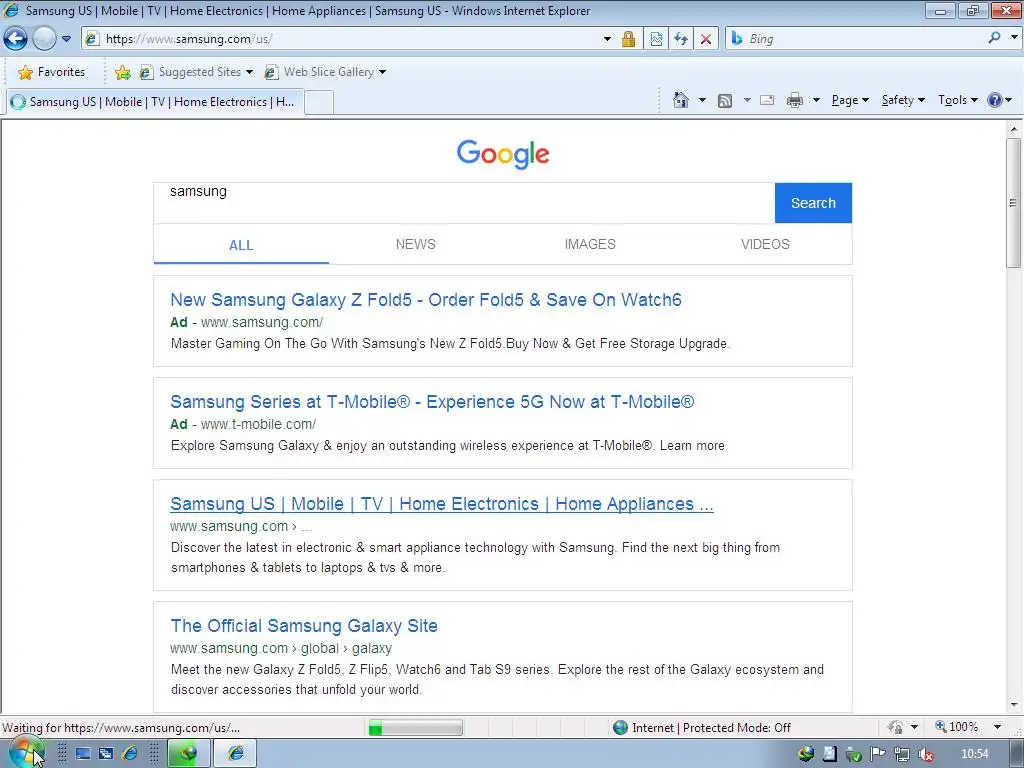Open a new blank tab

pyautogui.click(x=319, y=103)
